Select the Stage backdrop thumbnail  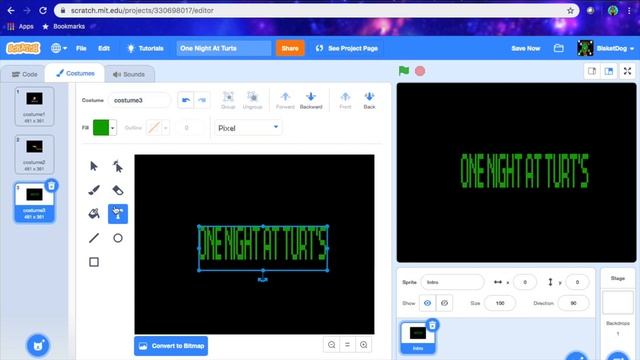click(618, 302)
